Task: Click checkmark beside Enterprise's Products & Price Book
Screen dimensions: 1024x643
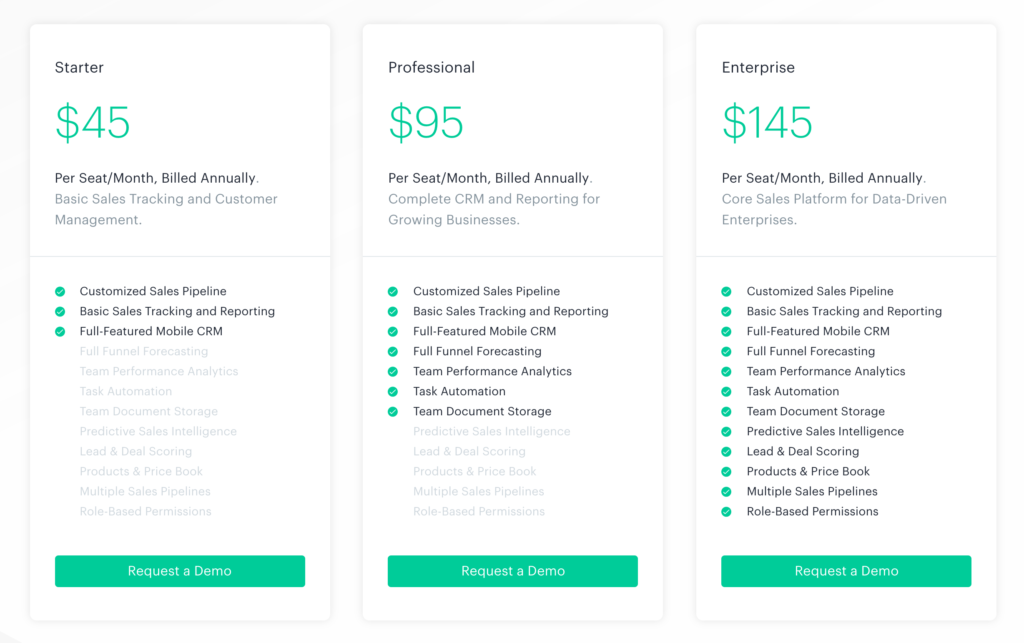Action: click(726, 472)
